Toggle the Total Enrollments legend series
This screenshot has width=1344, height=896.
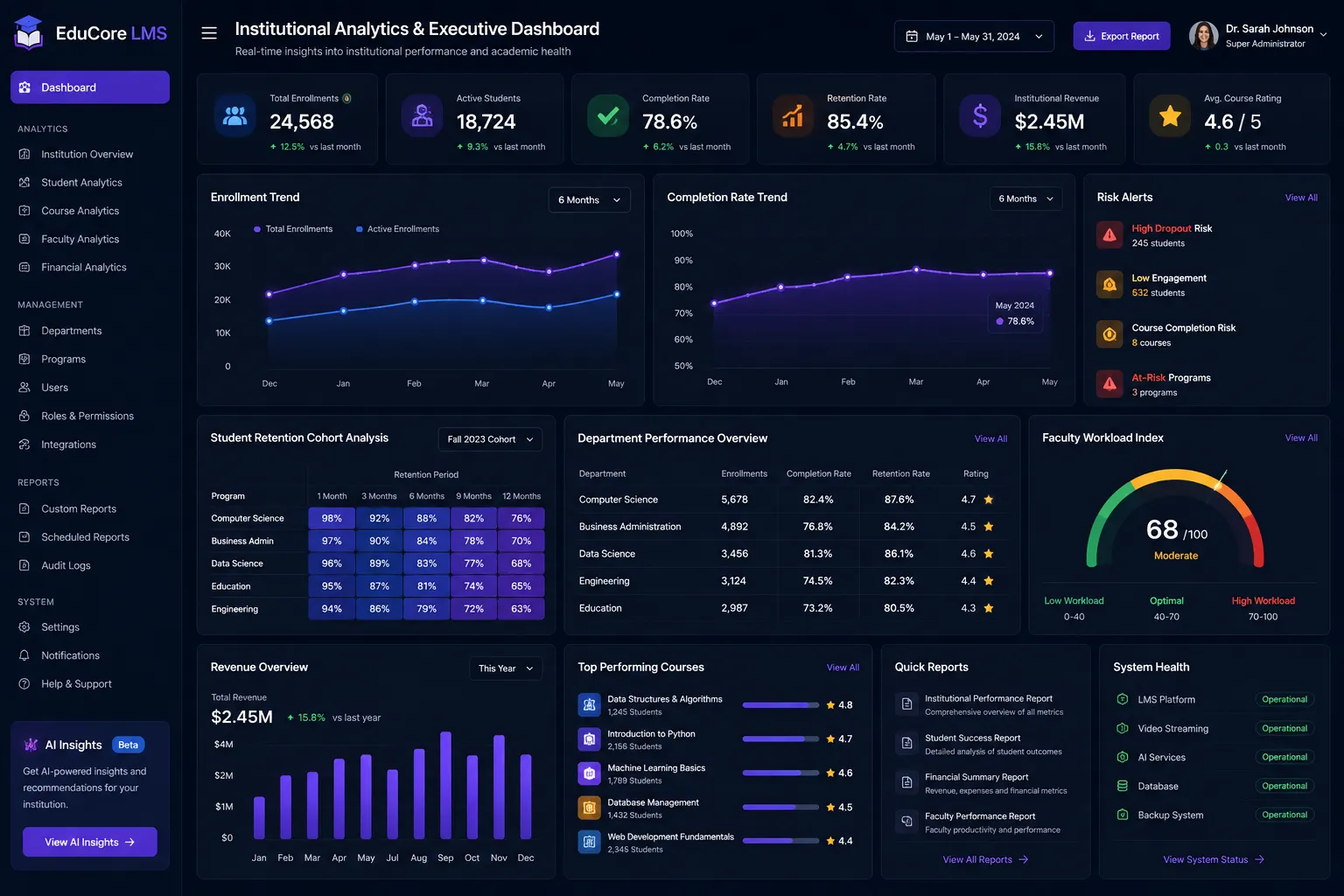coord(293,229)
